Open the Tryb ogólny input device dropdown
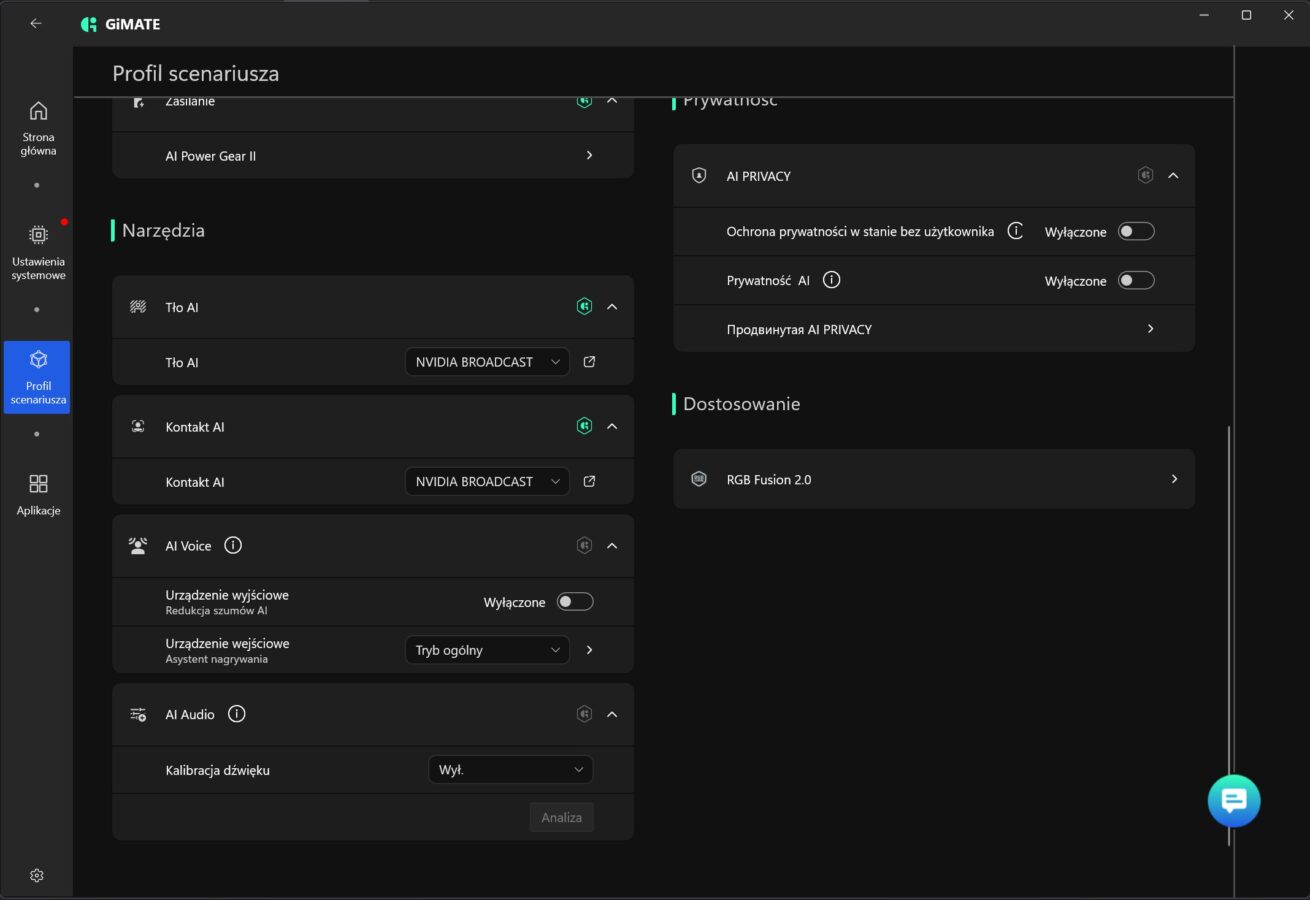1310x900 pixels. point(487,650)
